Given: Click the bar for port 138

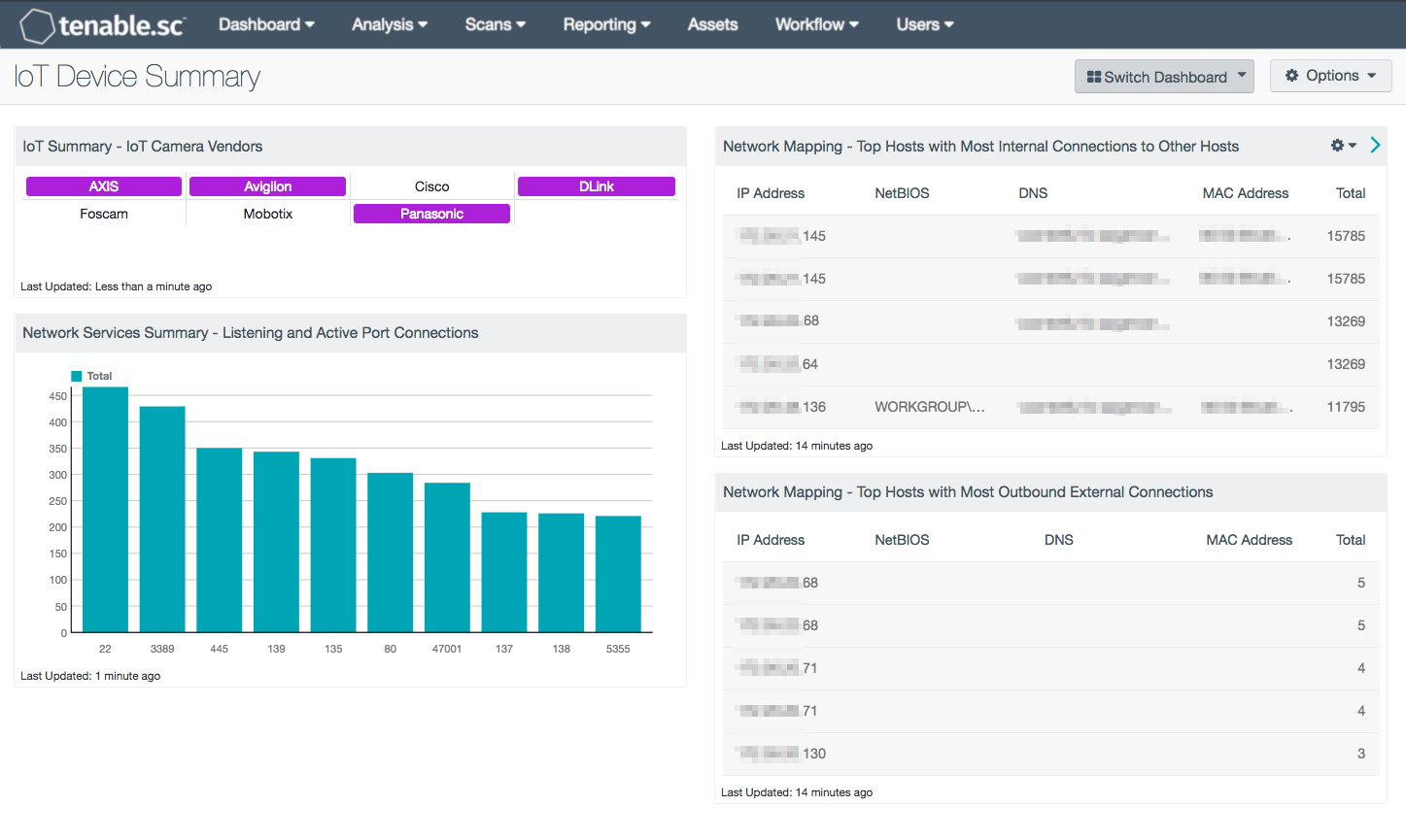Looking at the screenshot, I should (x=562, y=573).
